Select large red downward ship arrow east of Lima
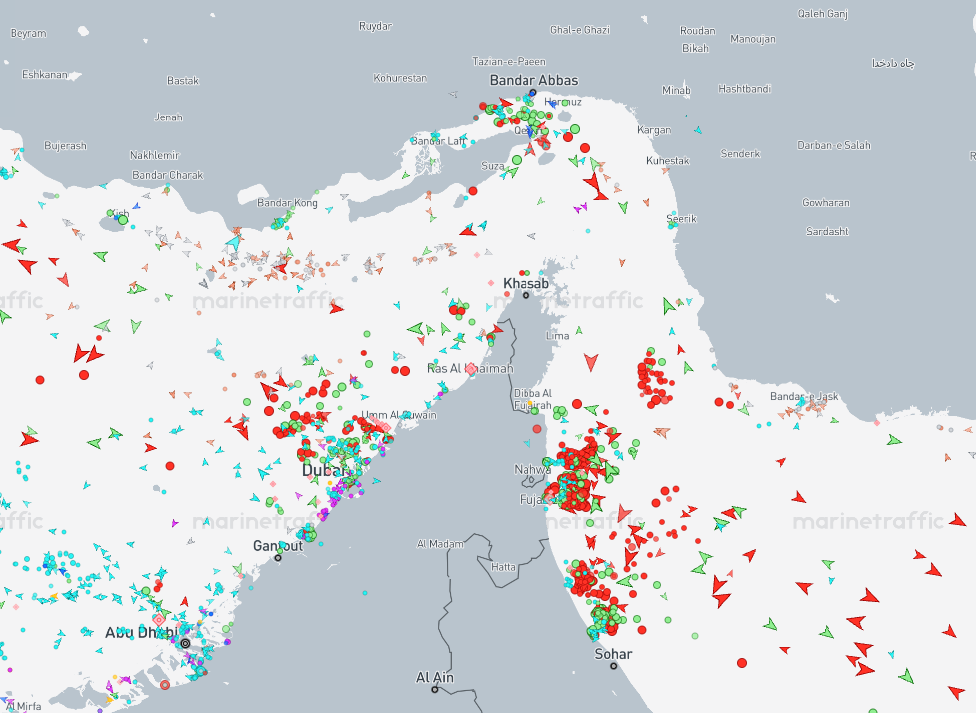976x713 pixels. point(591,362)
